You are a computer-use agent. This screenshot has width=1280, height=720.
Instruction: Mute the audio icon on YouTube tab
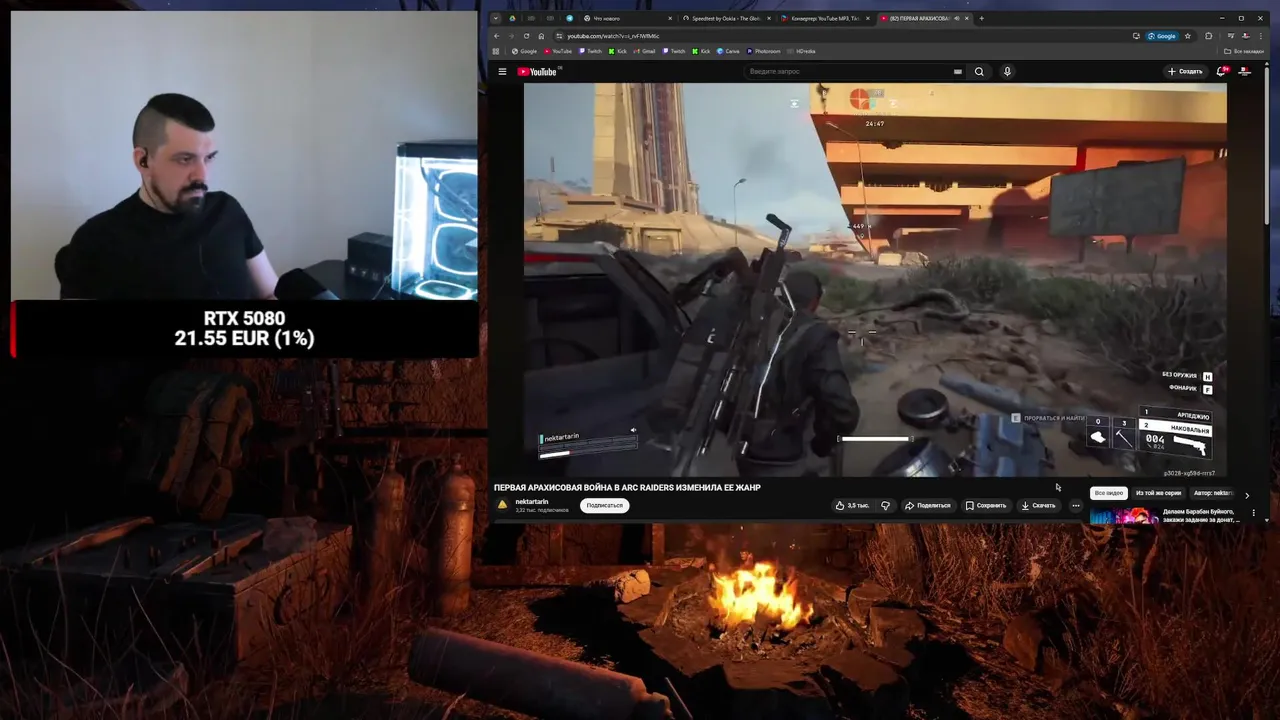pyautogui.click(x=957, y=18)
